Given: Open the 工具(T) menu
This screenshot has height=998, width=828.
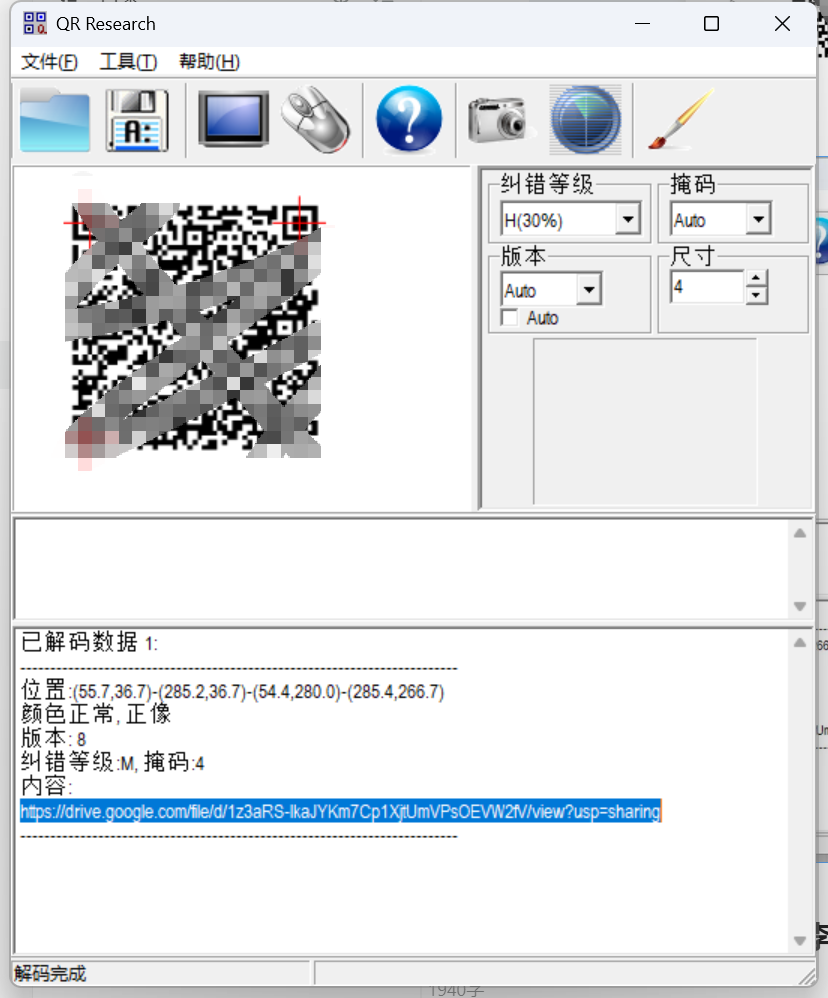Looking at the screenshot, I should 128,62.
